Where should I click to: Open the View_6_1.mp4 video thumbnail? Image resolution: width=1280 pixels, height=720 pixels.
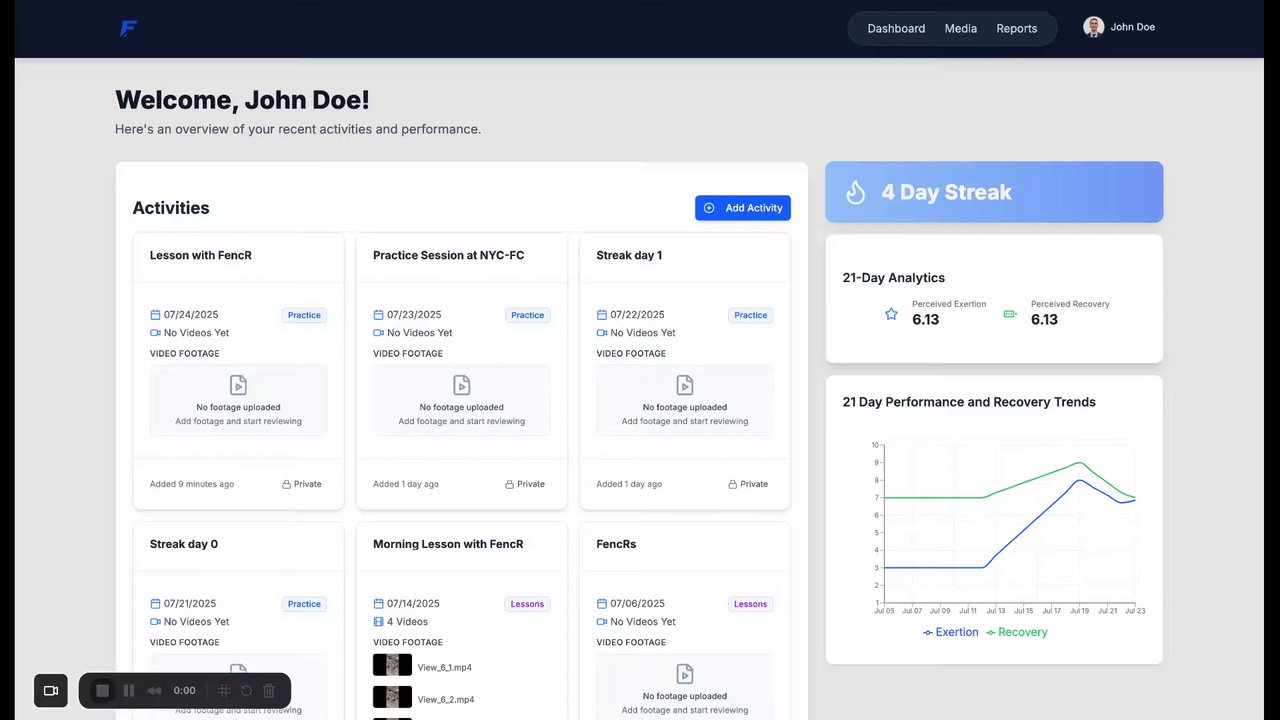392,666
